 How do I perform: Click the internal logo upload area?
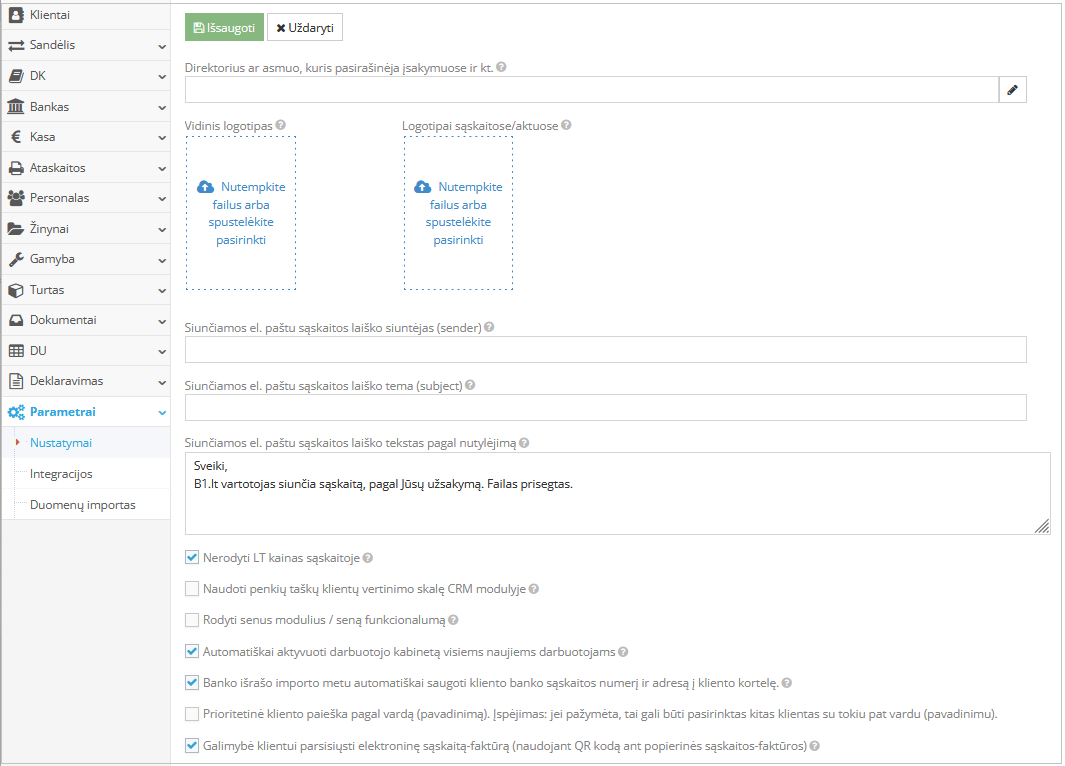point(241,213)
